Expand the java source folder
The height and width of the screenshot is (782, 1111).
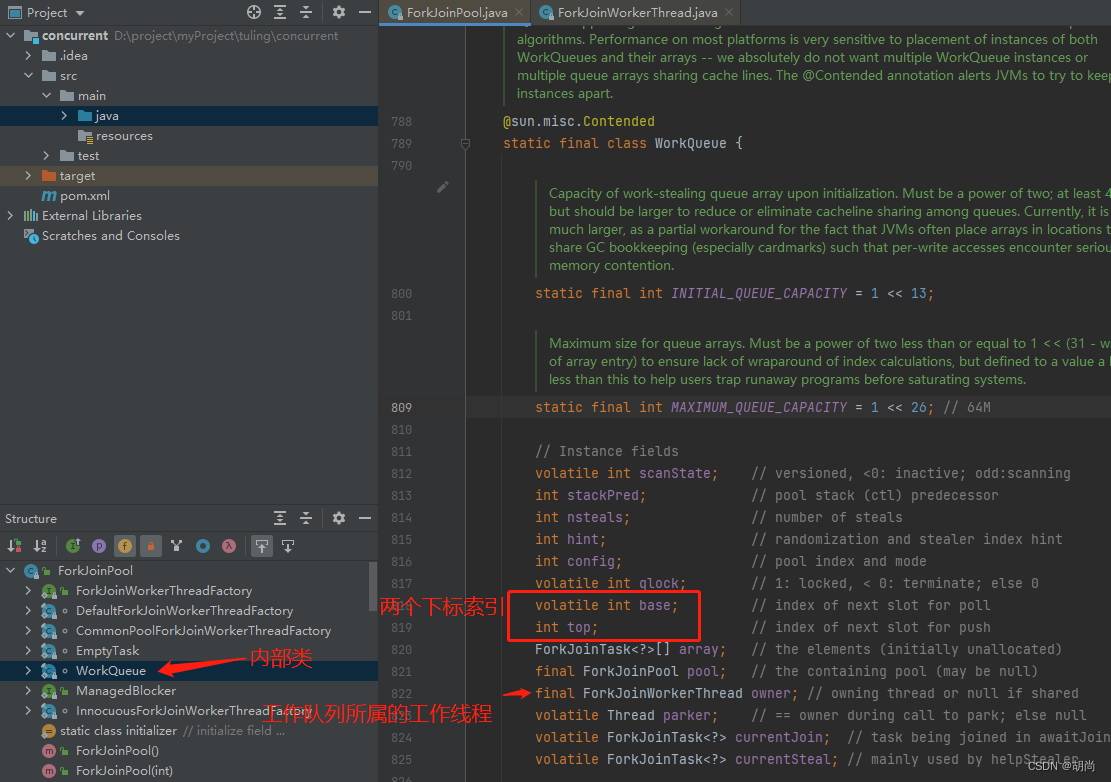64,115
